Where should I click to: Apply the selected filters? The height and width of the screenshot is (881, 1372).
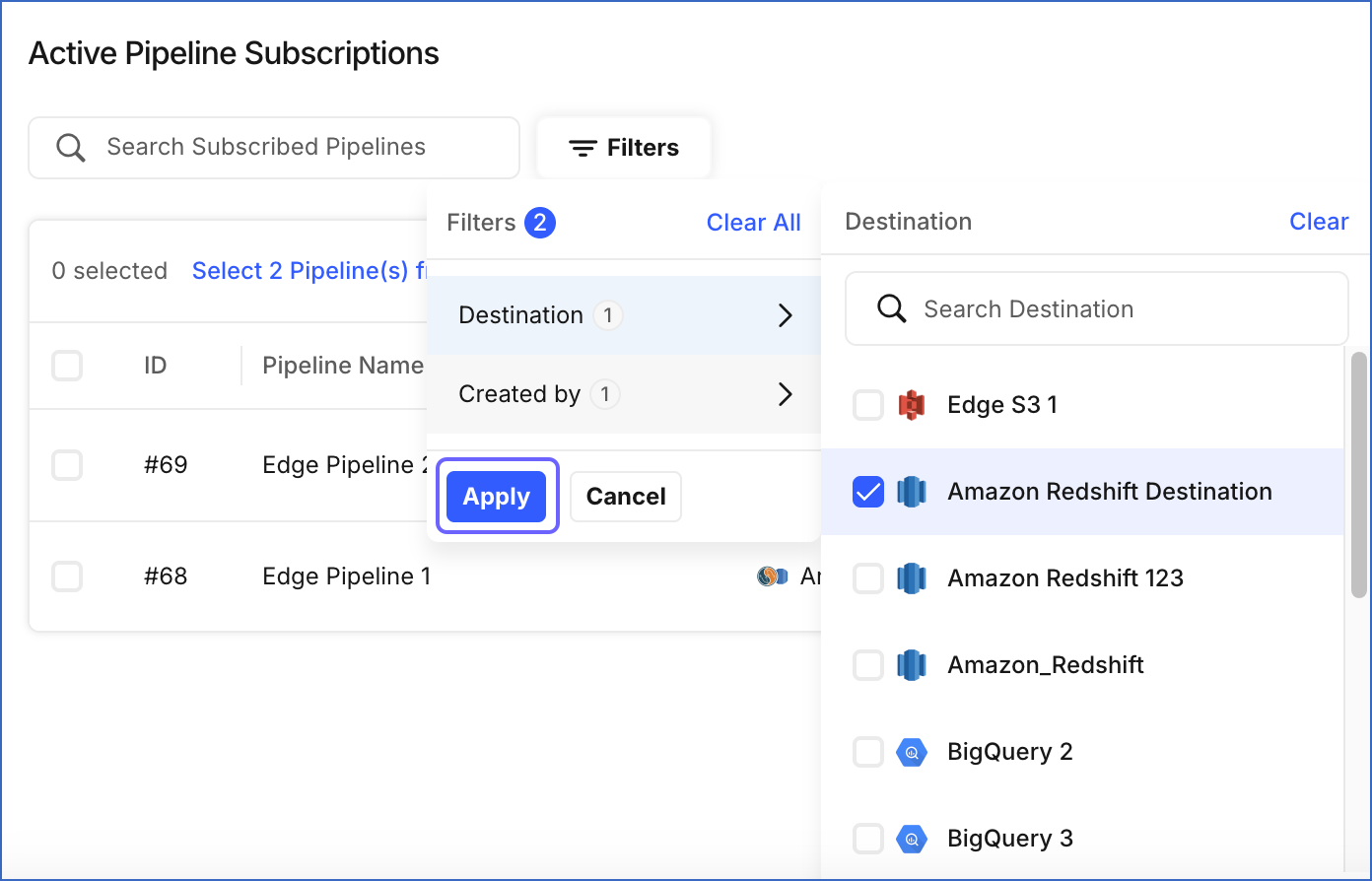(497, 496)
